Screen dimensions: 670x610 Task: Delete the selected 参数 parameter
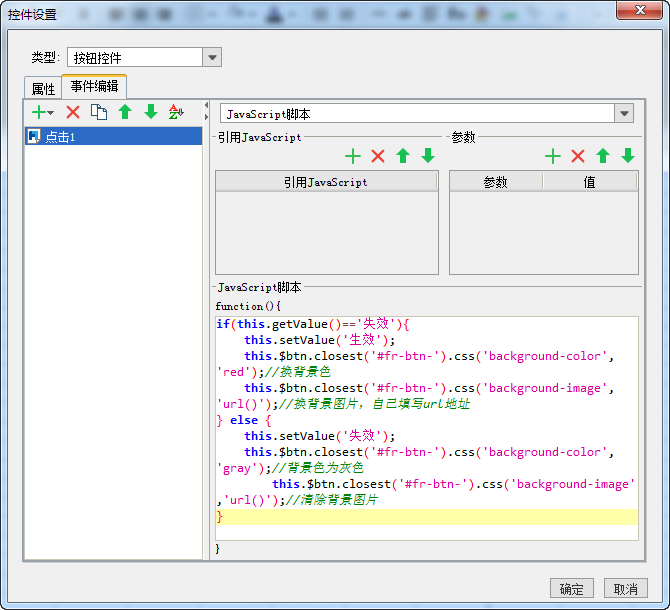[578, 156]
